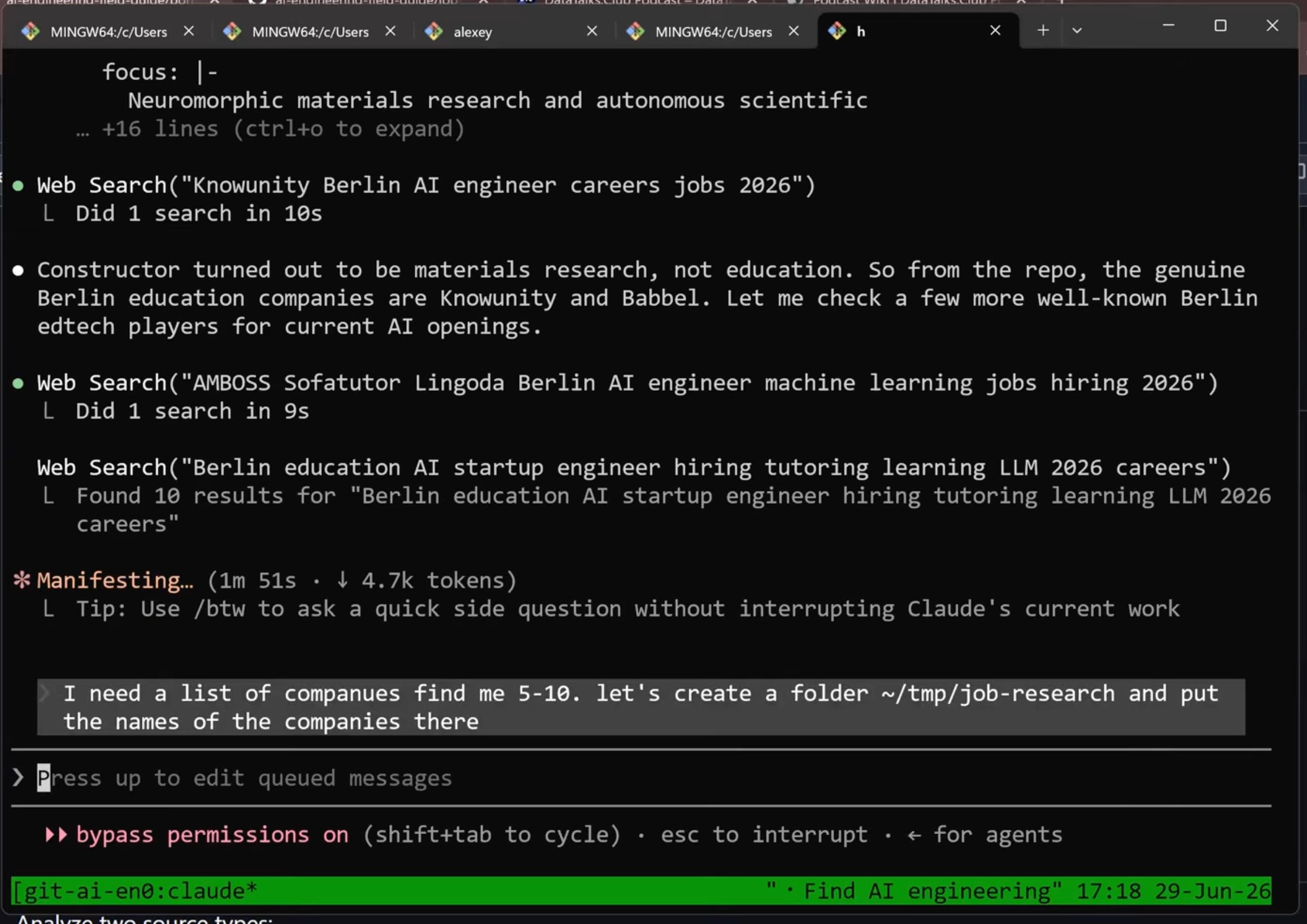Screen dimensions: 1307x924
Task: Click 'Did 1 search in 9s' result line
Action: 193,412
